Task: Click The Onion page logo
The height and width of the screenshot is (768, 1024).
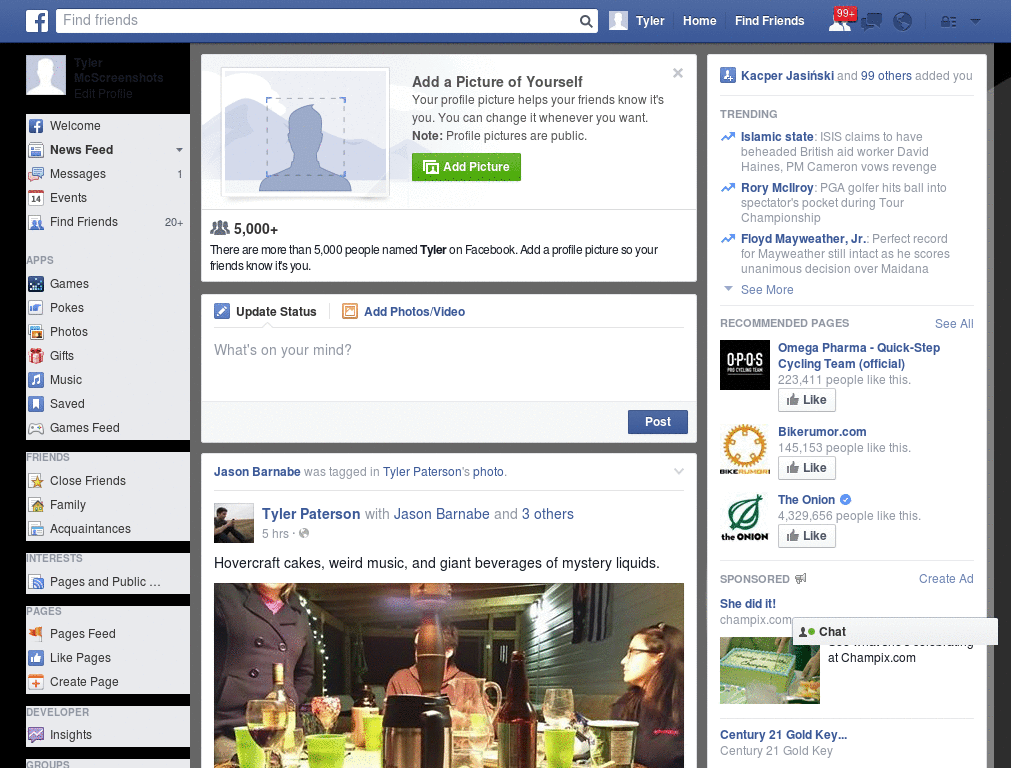Action: 744,518
